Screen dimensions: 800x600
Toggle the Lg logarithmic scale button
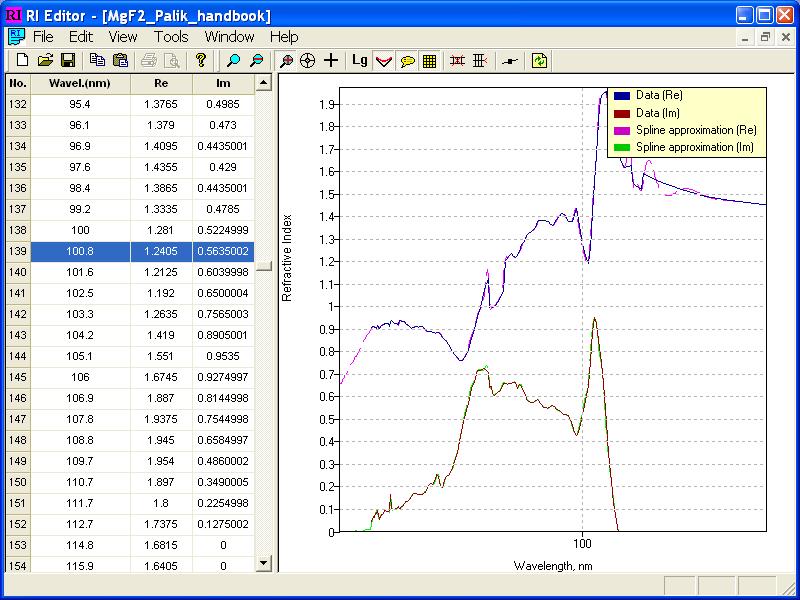(360, 61)
